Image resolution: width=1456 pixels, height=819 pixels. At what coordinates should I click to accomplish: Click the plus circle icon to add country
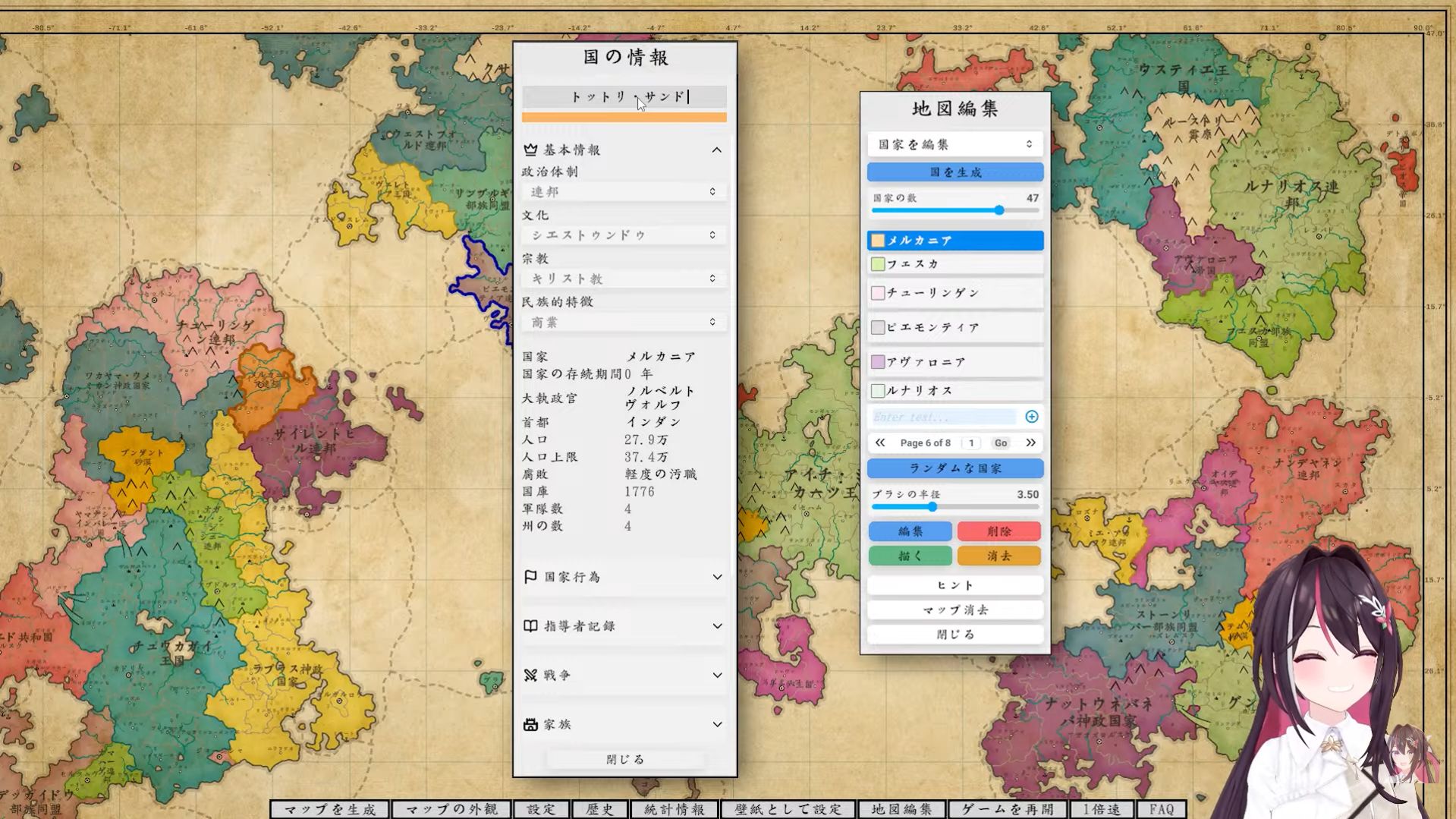pyautogui.click(x=1031, y=417)
